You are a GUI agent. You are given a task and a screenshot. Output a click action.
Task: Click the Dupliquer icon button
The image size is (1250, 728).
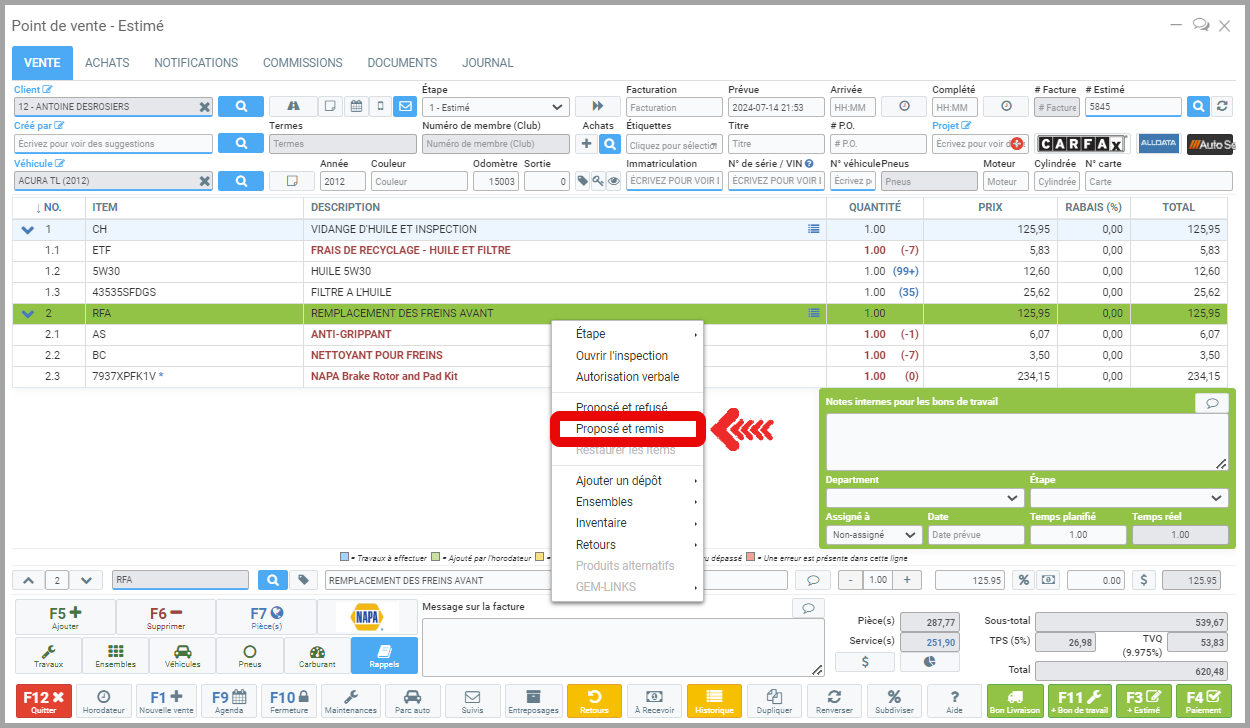(x=775, y=701)
